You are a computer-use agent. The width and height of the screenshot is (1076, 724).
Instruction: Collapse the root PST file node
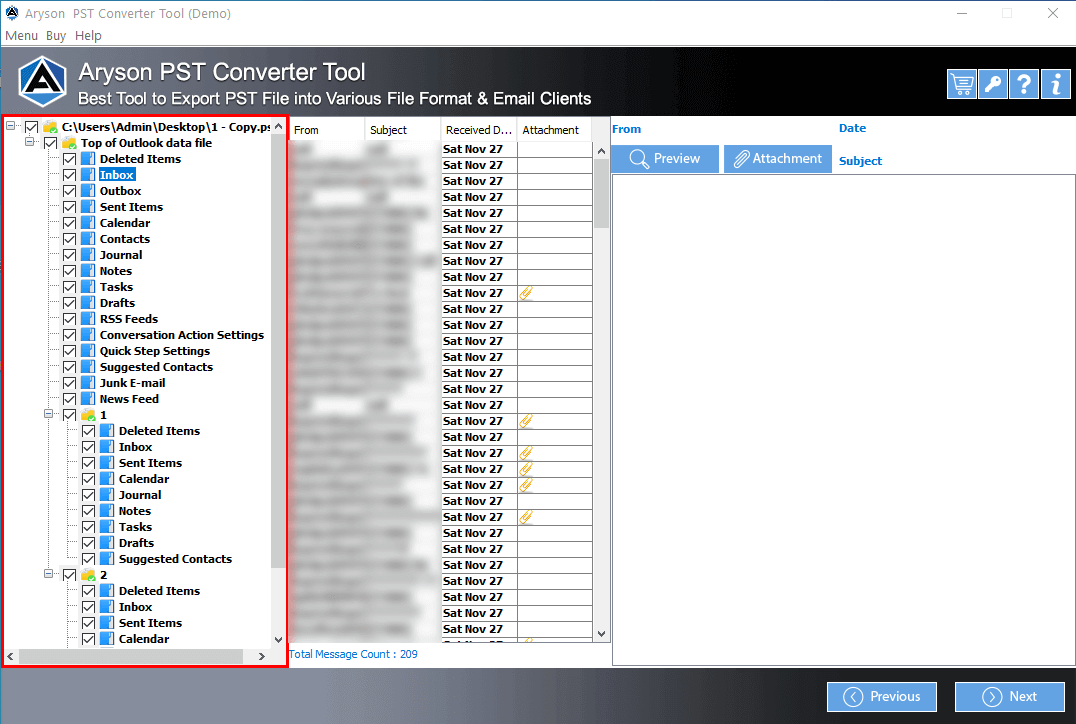click(x=11, y=126)
